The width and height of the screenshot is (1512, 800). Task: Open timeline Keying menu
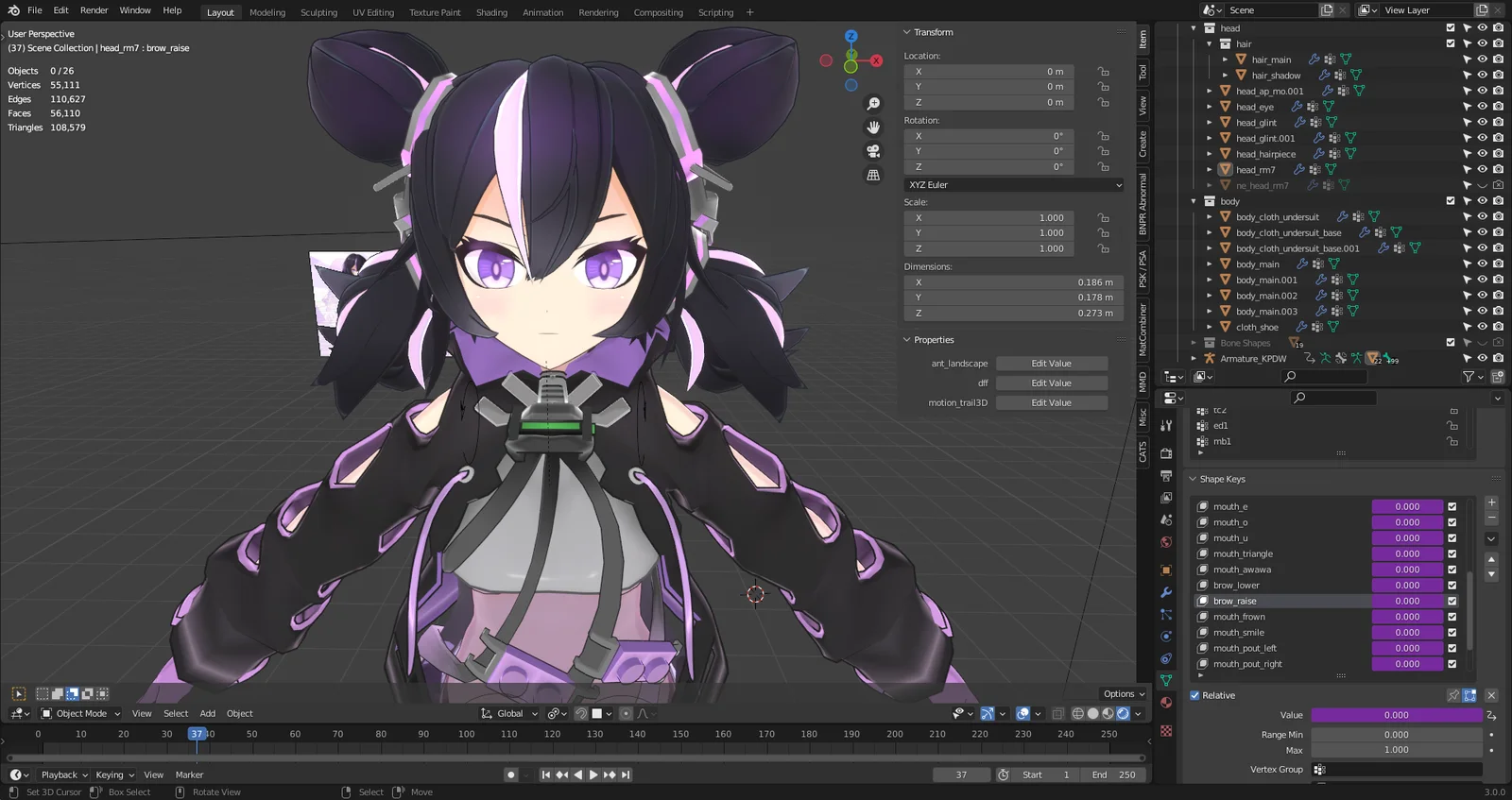pyautogui.click(x=114, y=774)
